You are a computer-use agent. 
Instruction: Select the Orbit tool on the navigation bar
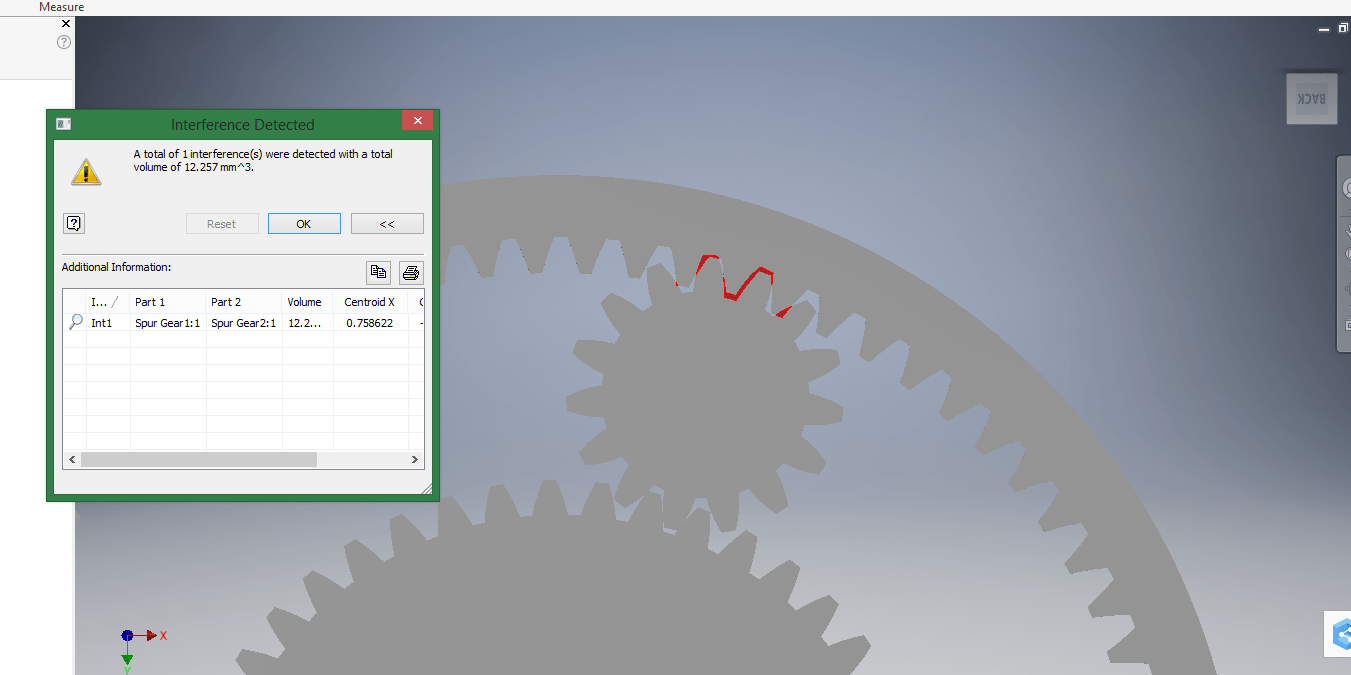tap(1345, 287)
